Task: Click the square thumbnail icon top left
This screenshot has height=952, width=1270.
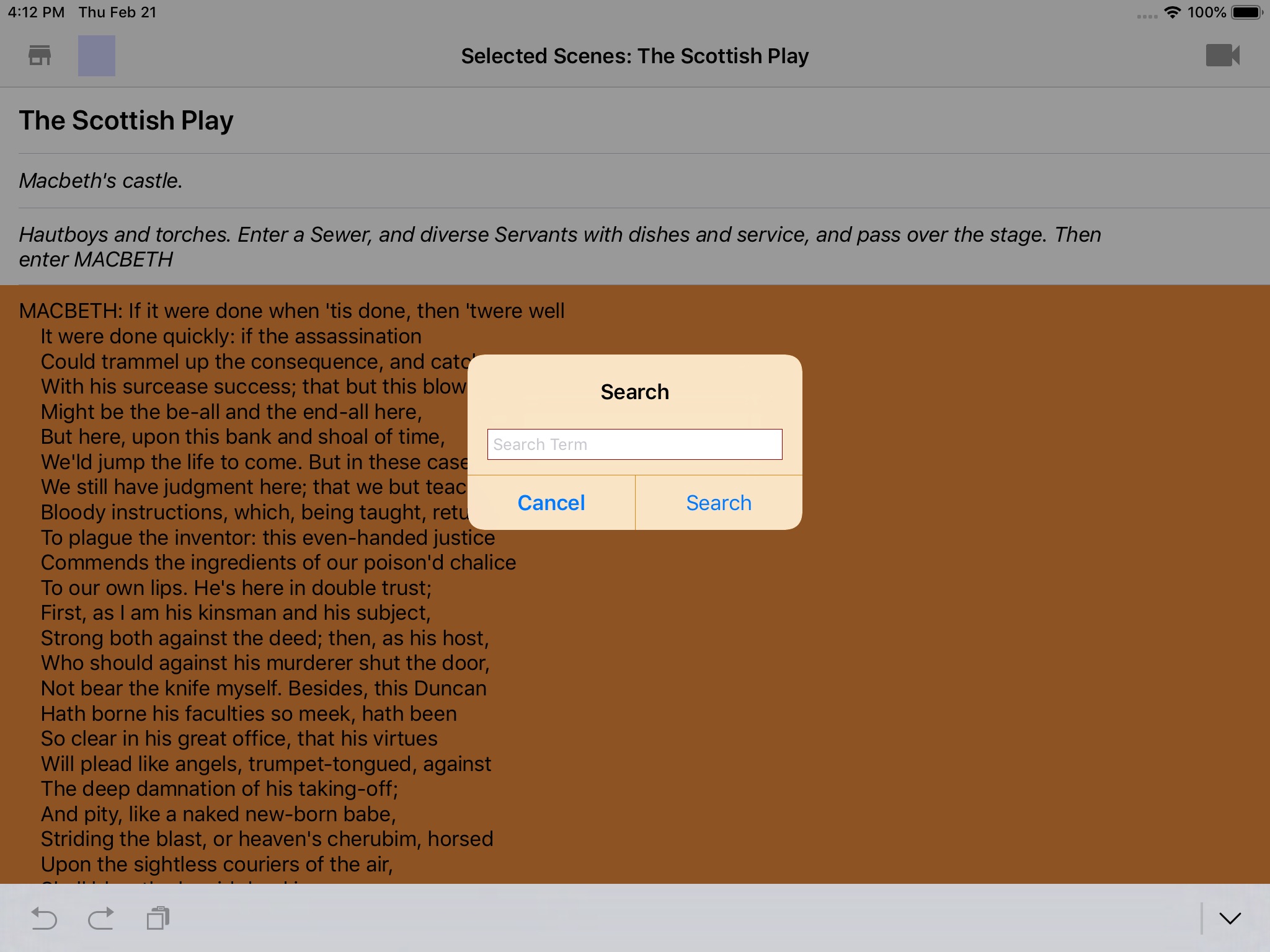Action: (96, 55)
